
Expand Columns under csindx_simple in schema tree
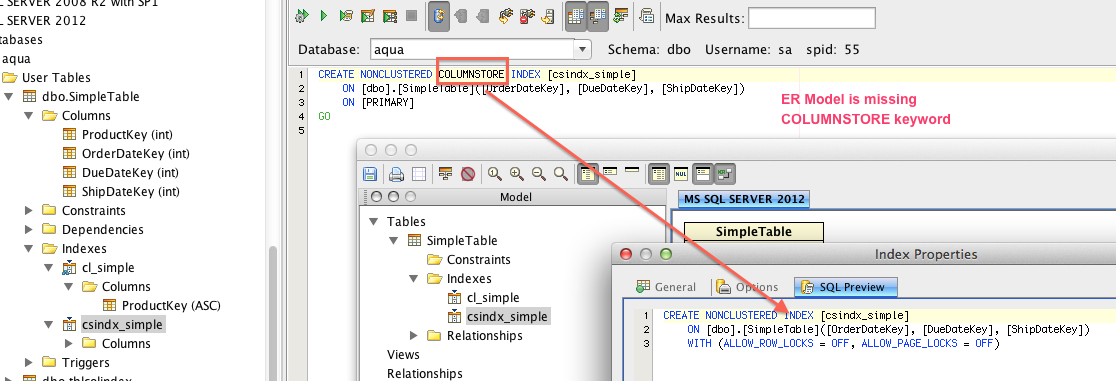(69, 343)
